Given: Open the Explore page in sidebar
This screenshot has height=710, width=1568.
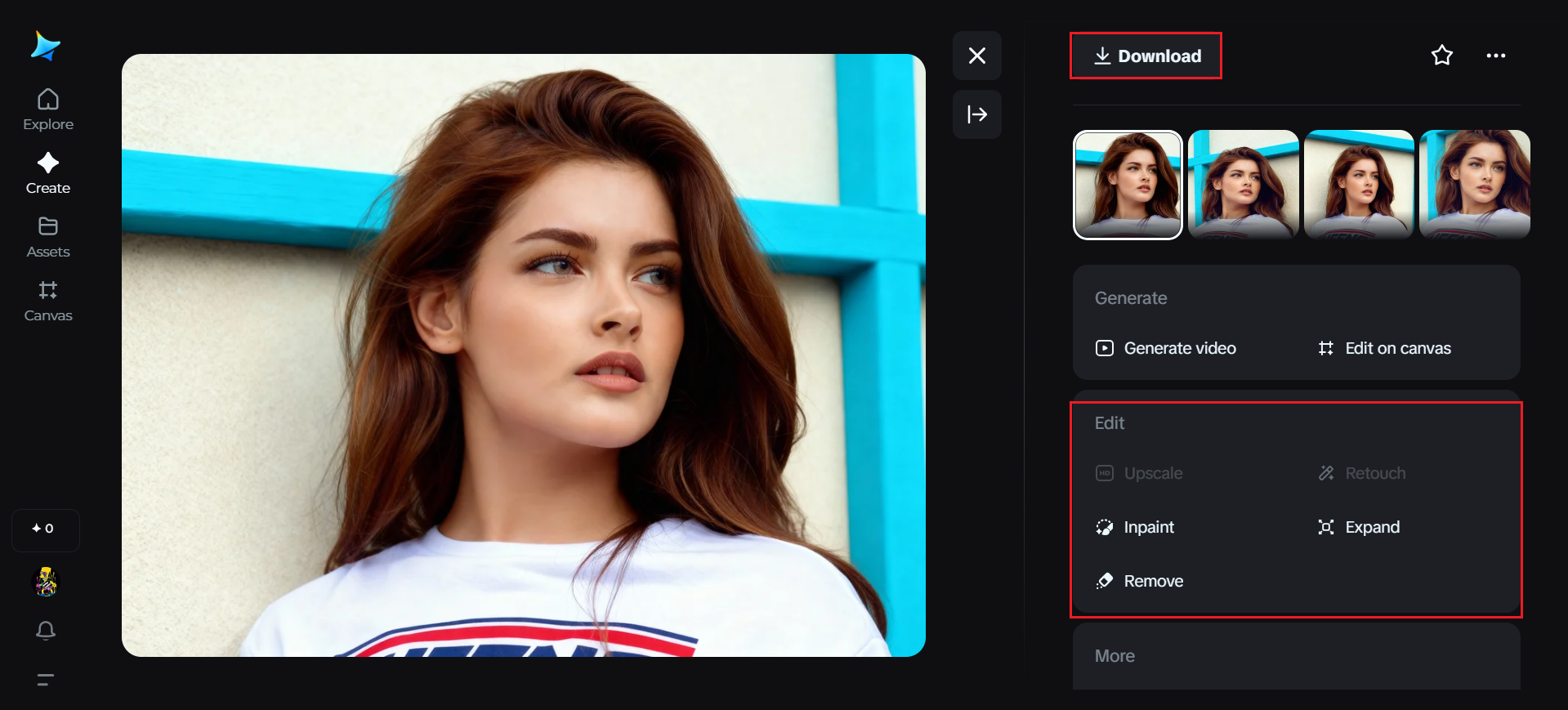Looking at the screenshot, I should (x=48, y=110).
